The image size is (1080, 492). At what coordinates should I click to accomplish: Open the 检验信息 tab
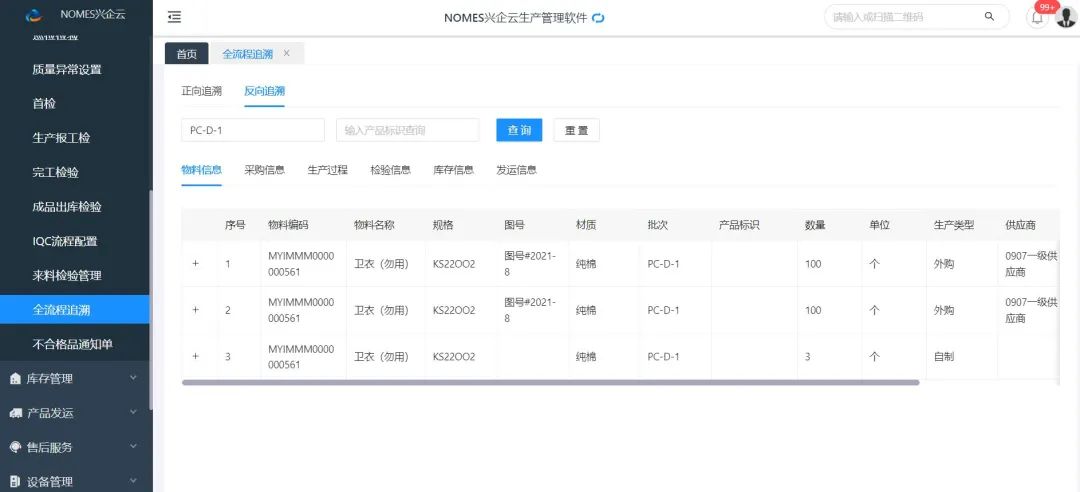tap(391, 170)
